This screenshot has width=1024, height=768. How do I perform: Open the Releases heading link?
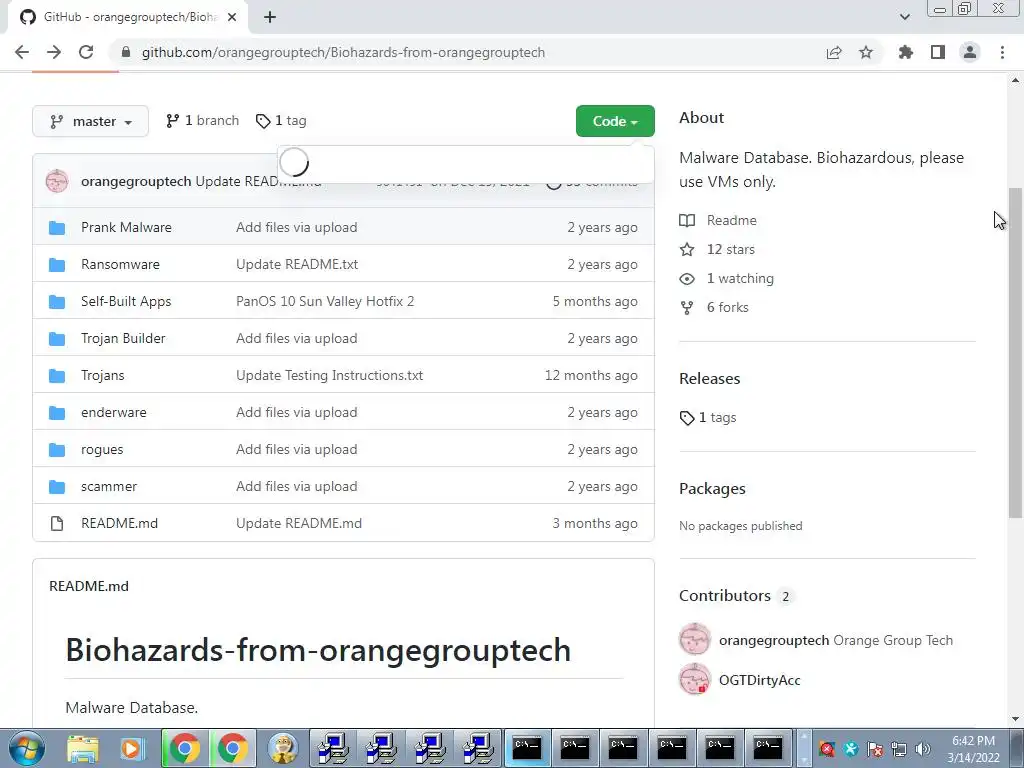(710, 379)
